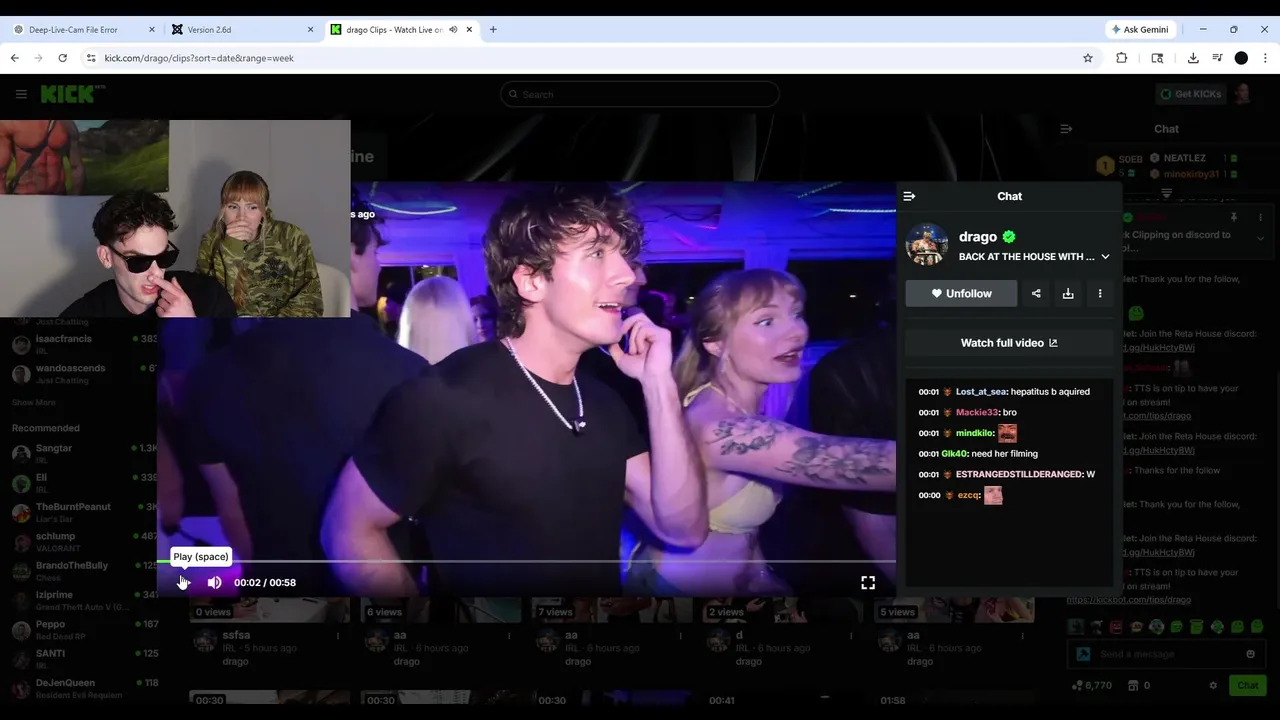
Task: Click the Ask Gemini button
Action: 1140,30
